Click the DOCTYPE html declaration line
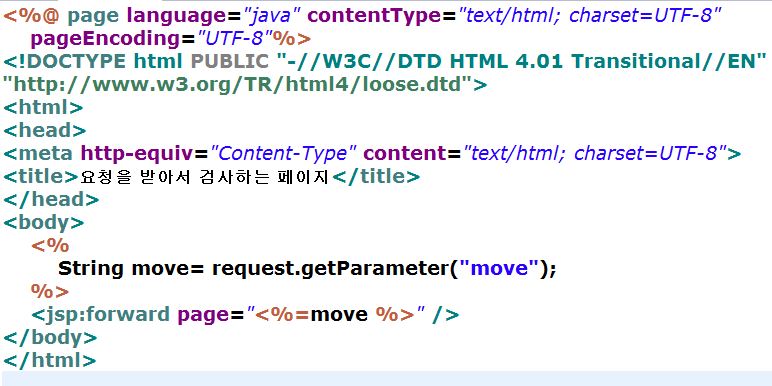The image size is (772, 386). pos(386,62)
